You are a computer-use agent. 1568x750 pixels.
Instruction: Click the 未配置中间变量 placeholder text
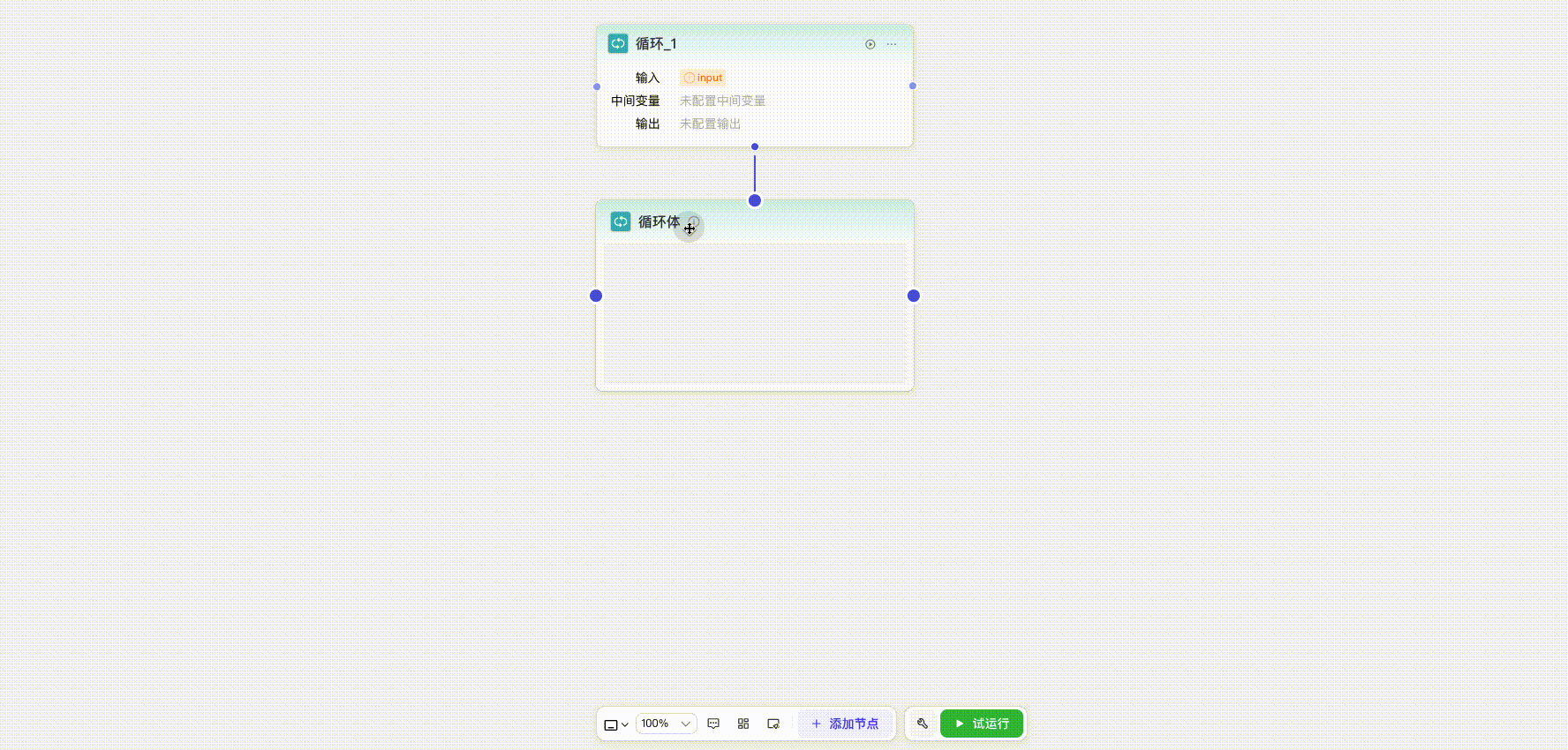pos(722,101)
